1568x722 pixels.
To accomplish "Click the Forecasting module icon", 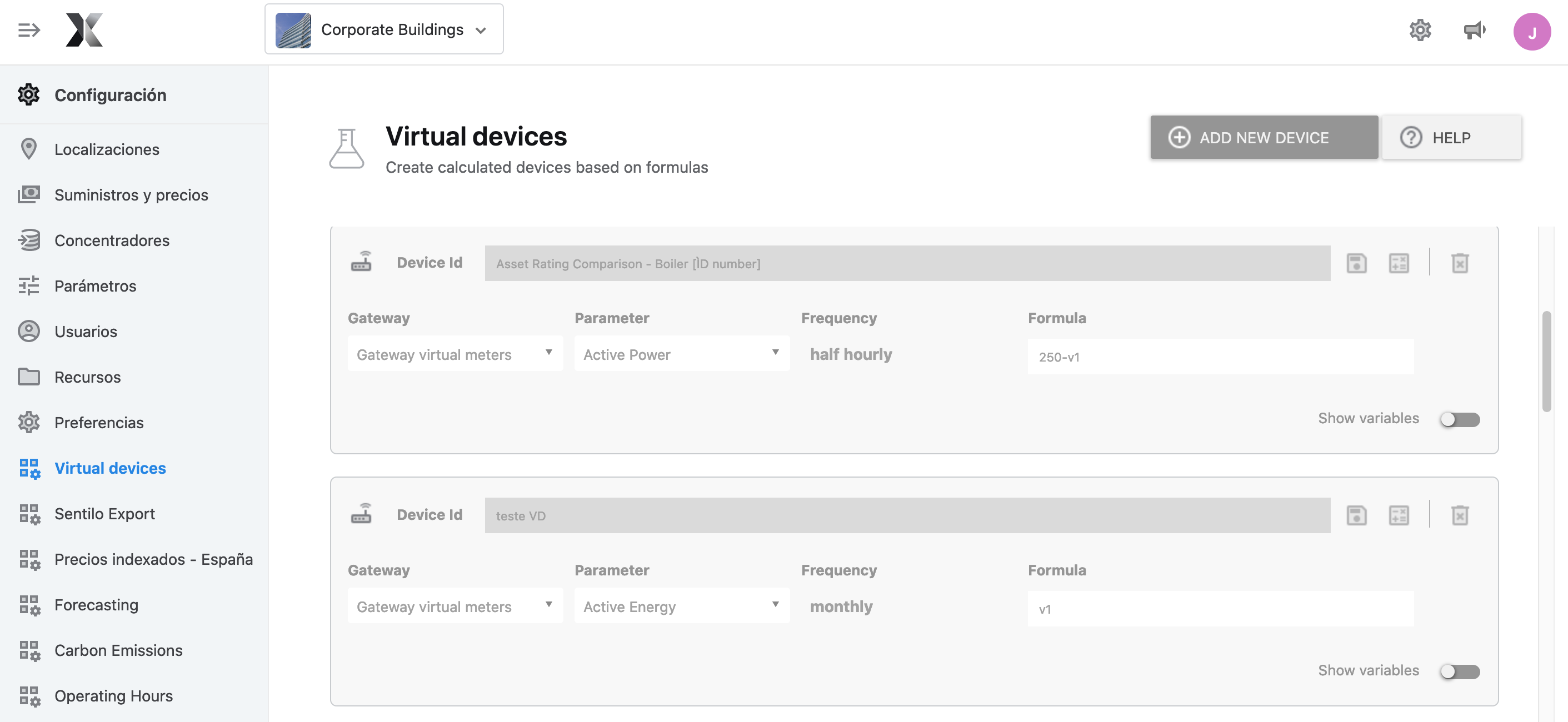I will (x=29, y=606).
